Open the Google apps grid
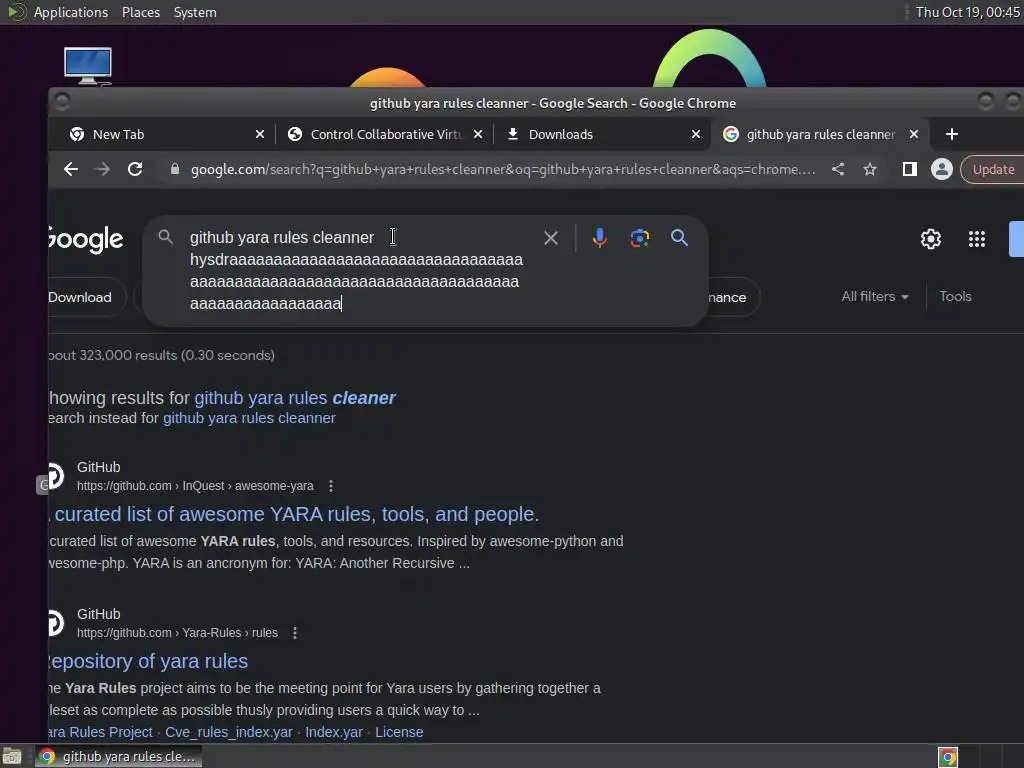This screenshot has height=768, width=1024. [977, 239]
